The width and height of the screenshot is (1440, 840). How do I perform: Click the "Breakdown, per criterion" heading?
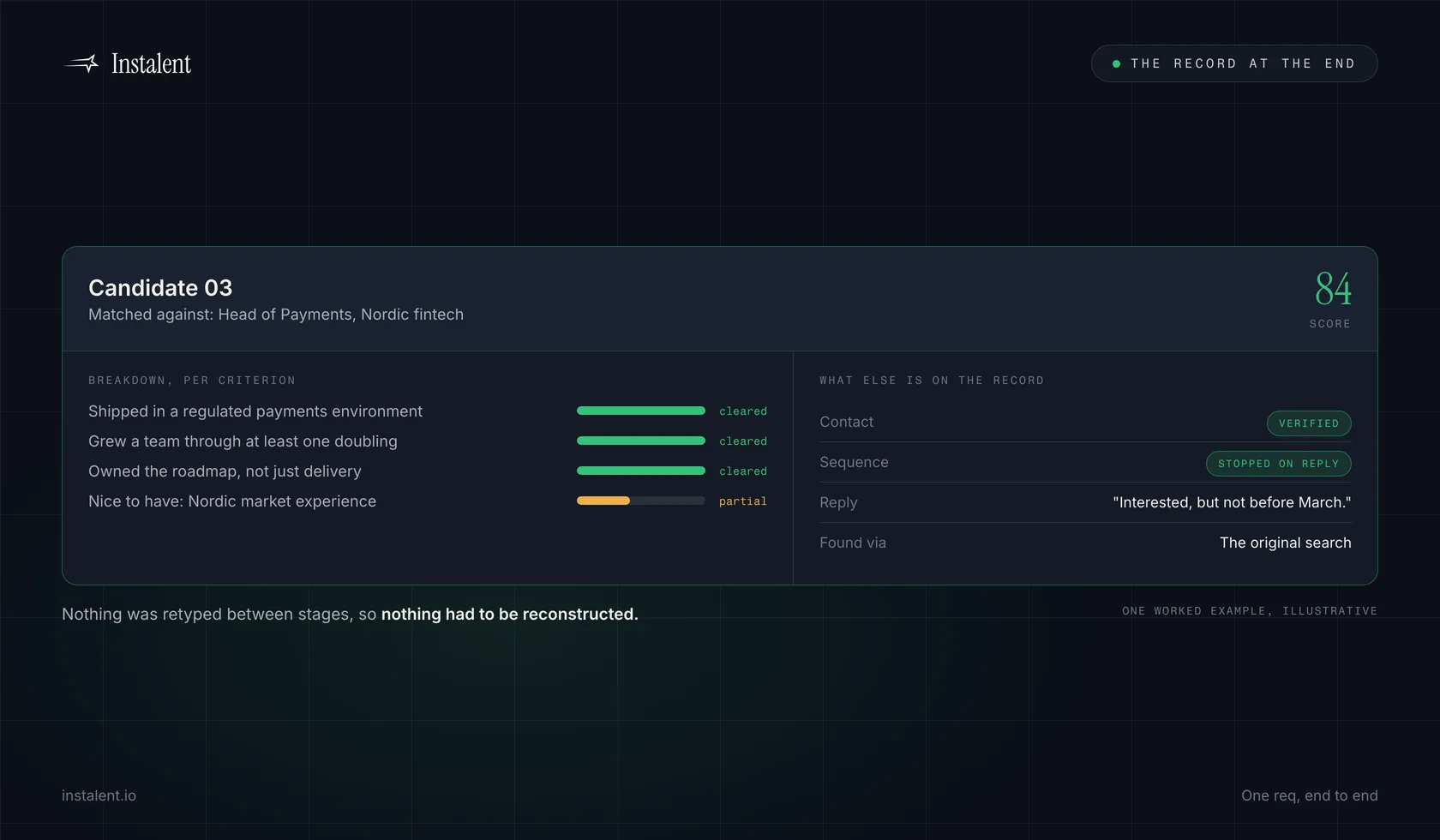tap(192, 381)
